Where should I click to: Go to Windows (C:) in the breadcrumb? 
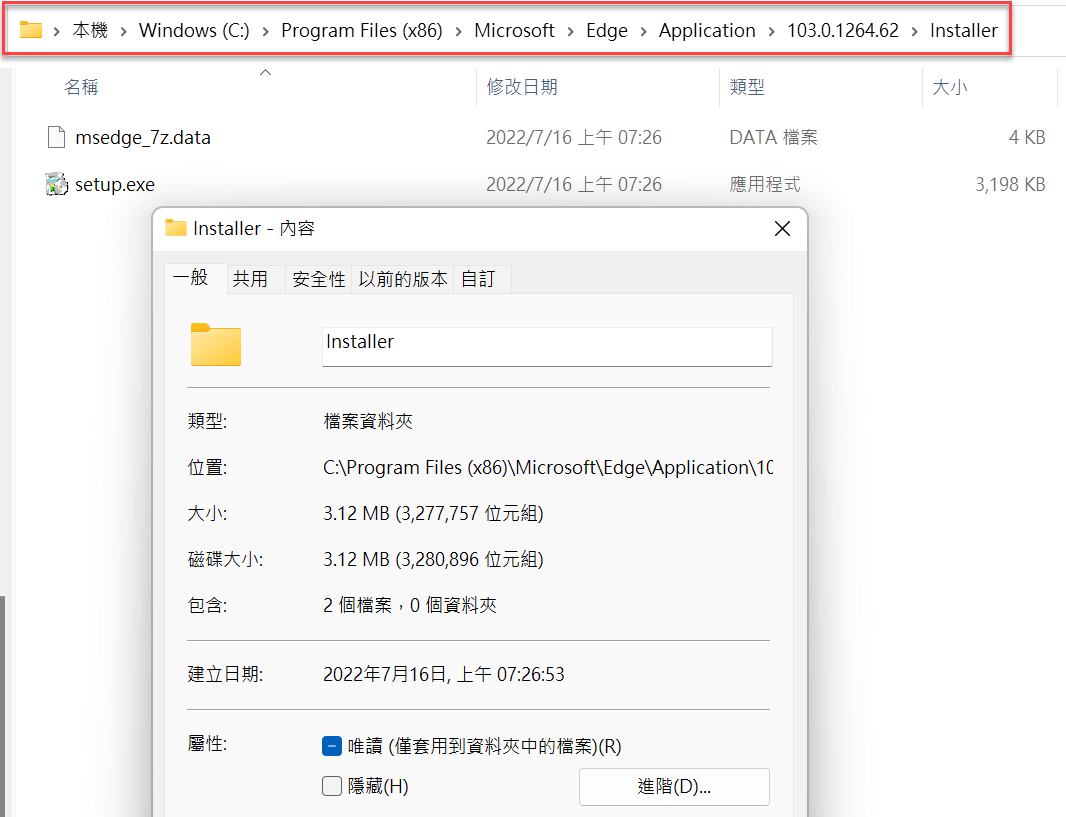194,30
